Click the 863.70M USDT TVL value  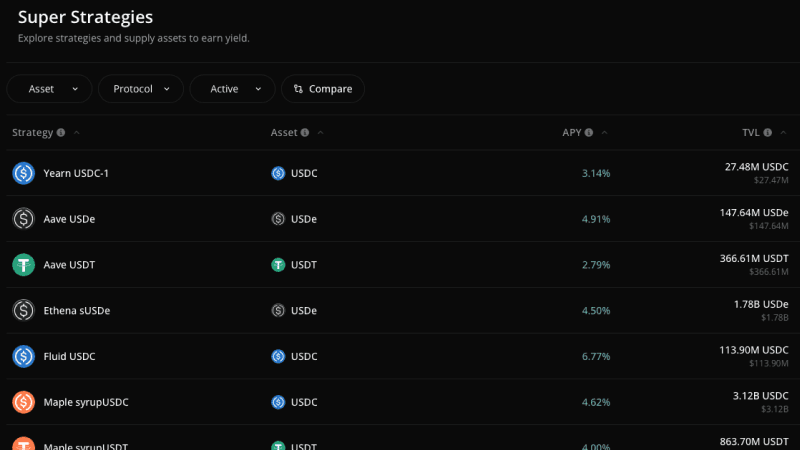coord(754,442)
